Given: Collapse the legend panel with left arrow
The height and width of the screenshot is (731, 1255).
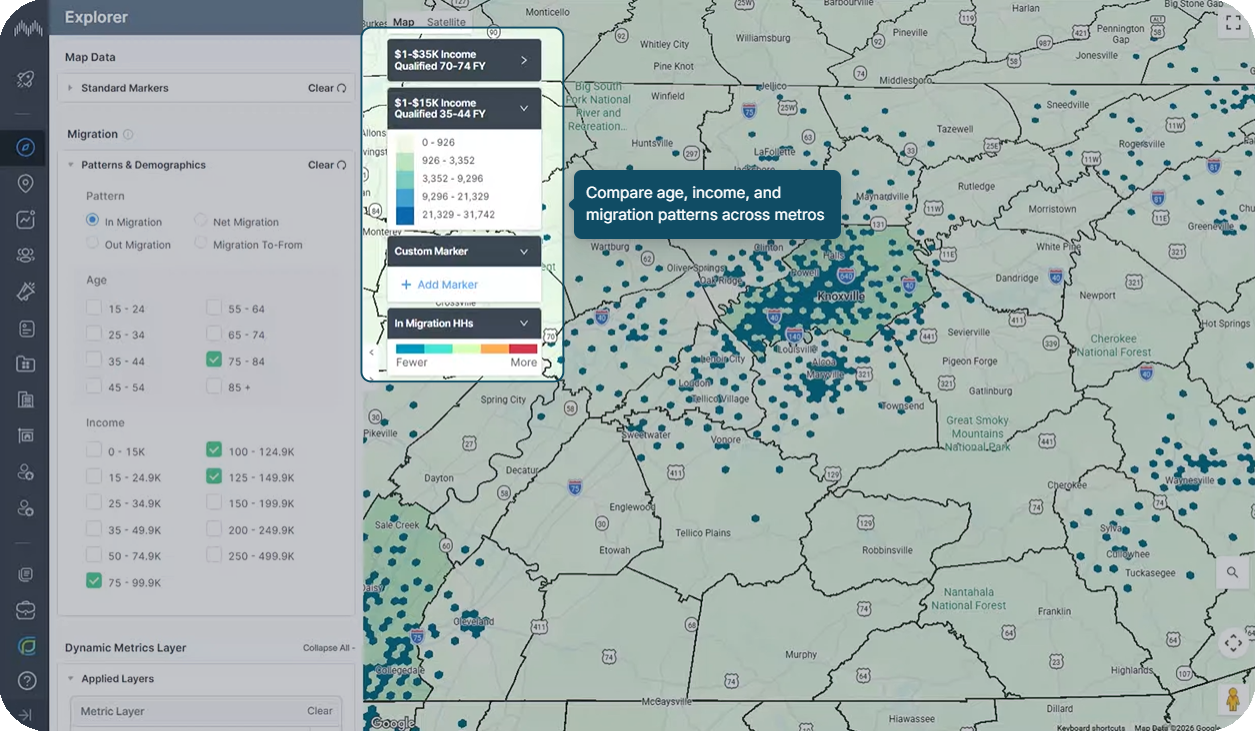Looking at the screenshot, I should click(372, 352).
